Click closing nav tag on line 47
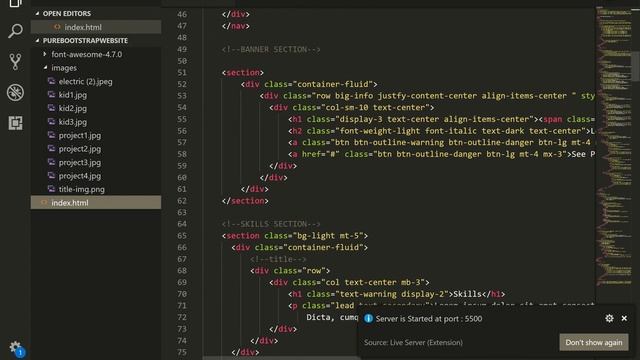 pyautogui.click(x=236, y=26)
